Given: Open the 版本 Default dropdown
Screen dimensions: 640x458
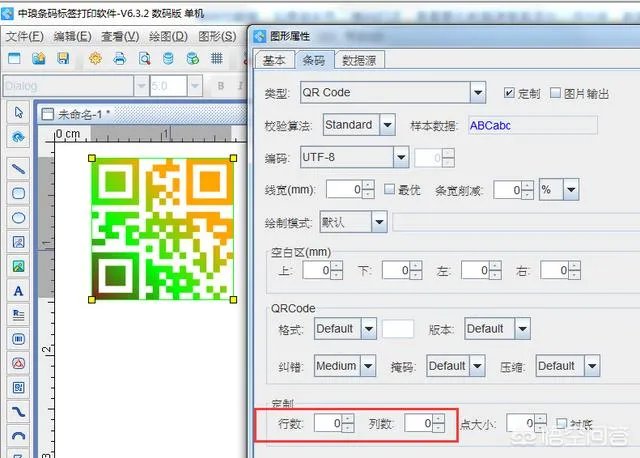Looking at the screenshot, I should click(522, 329).
